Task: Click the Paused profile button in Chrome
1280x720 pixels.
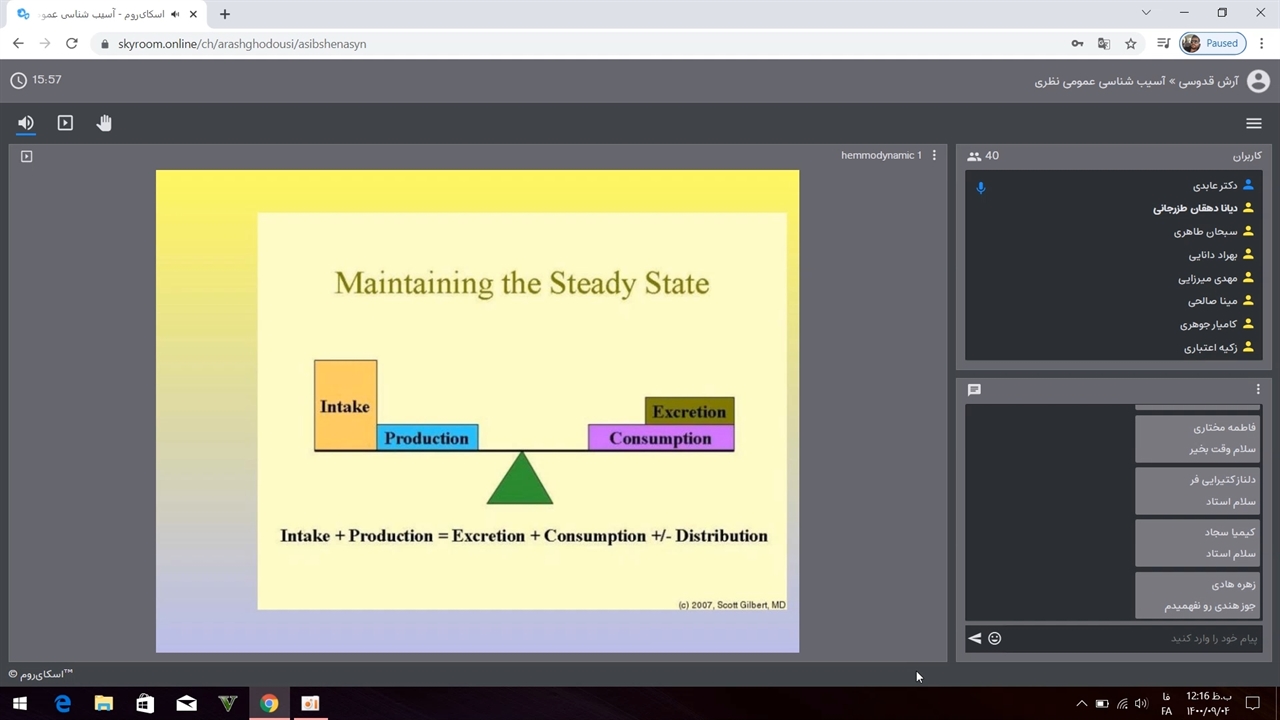Action: coord(1211,43)
